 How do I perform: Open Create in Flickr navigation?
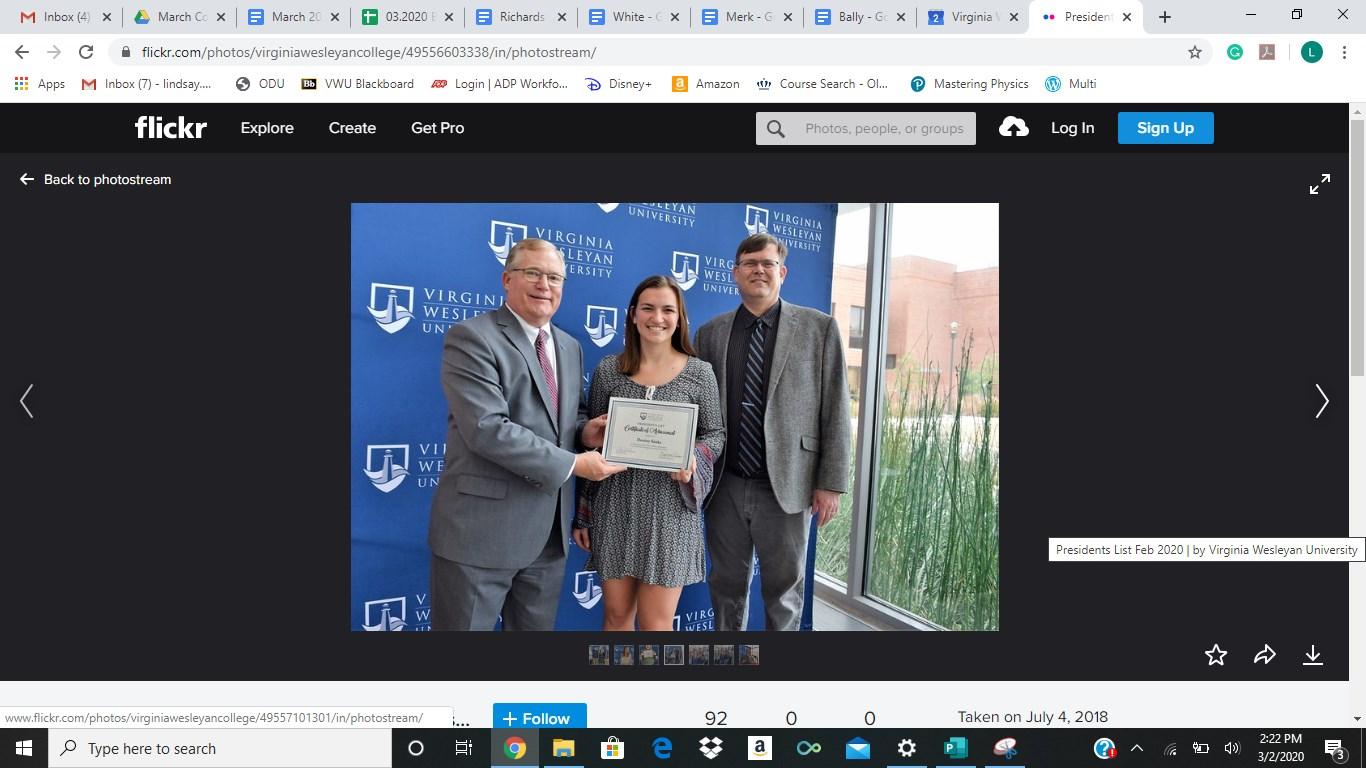pos(352,128)
